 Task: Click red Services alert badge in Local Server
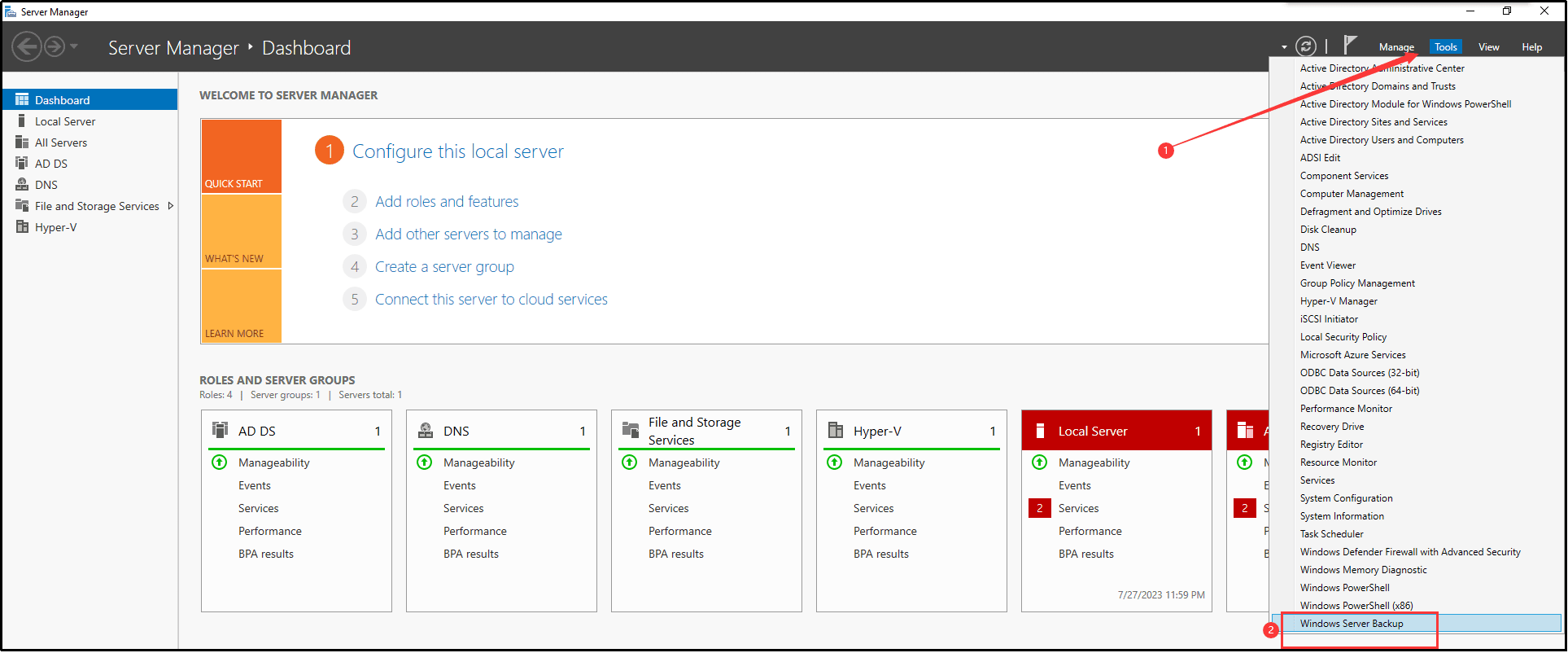(1039, 508)
